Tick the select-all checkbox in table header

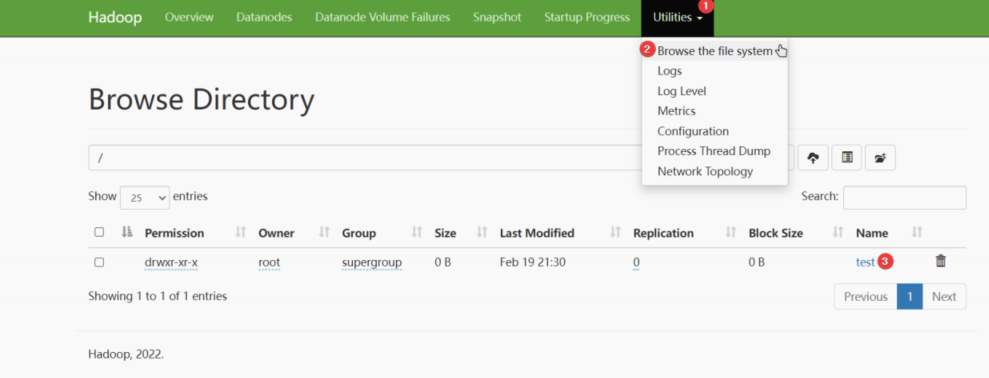coord(99,232)
